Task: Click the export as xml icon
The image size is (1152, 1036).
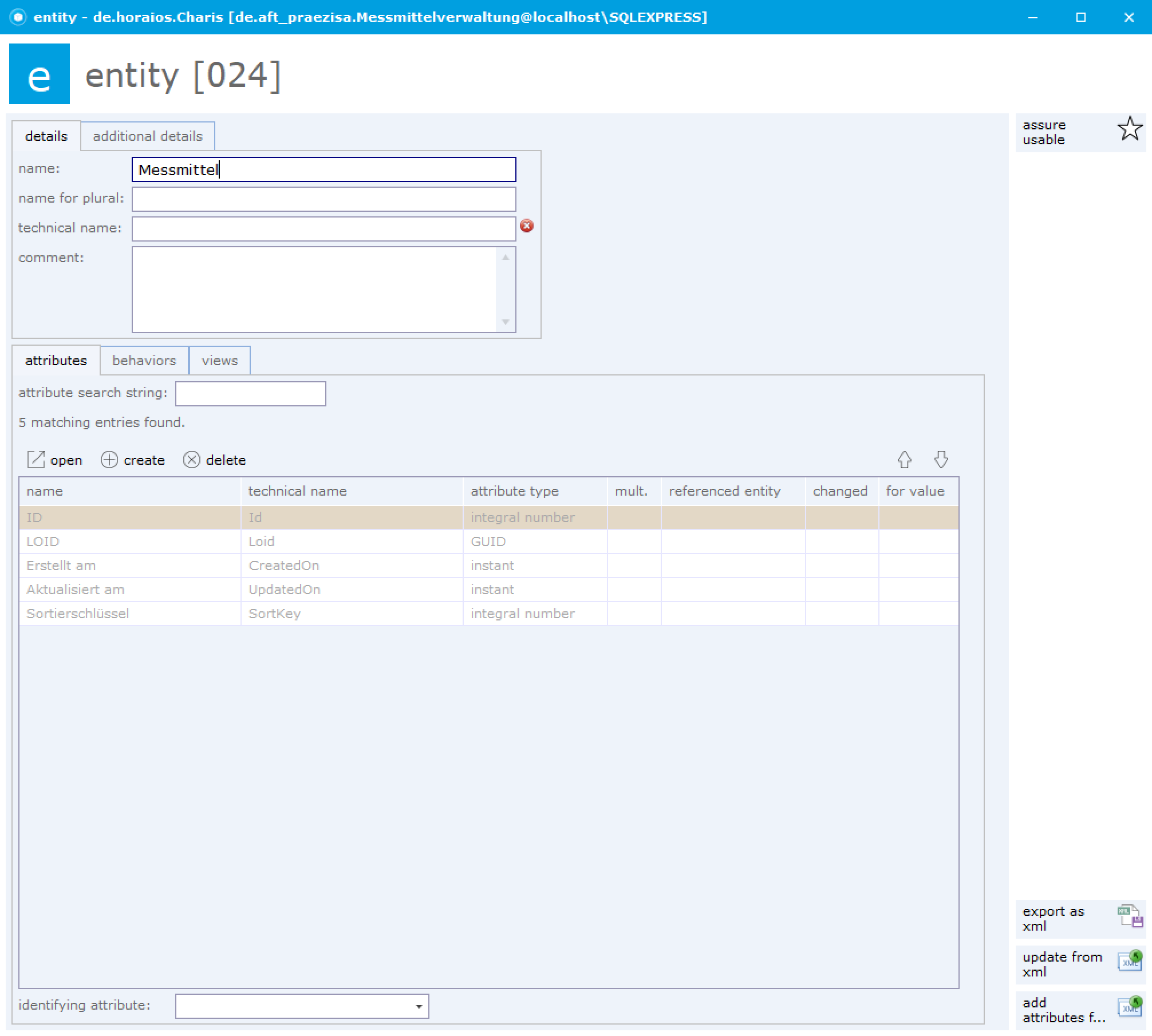Action: click(1130, 916)
